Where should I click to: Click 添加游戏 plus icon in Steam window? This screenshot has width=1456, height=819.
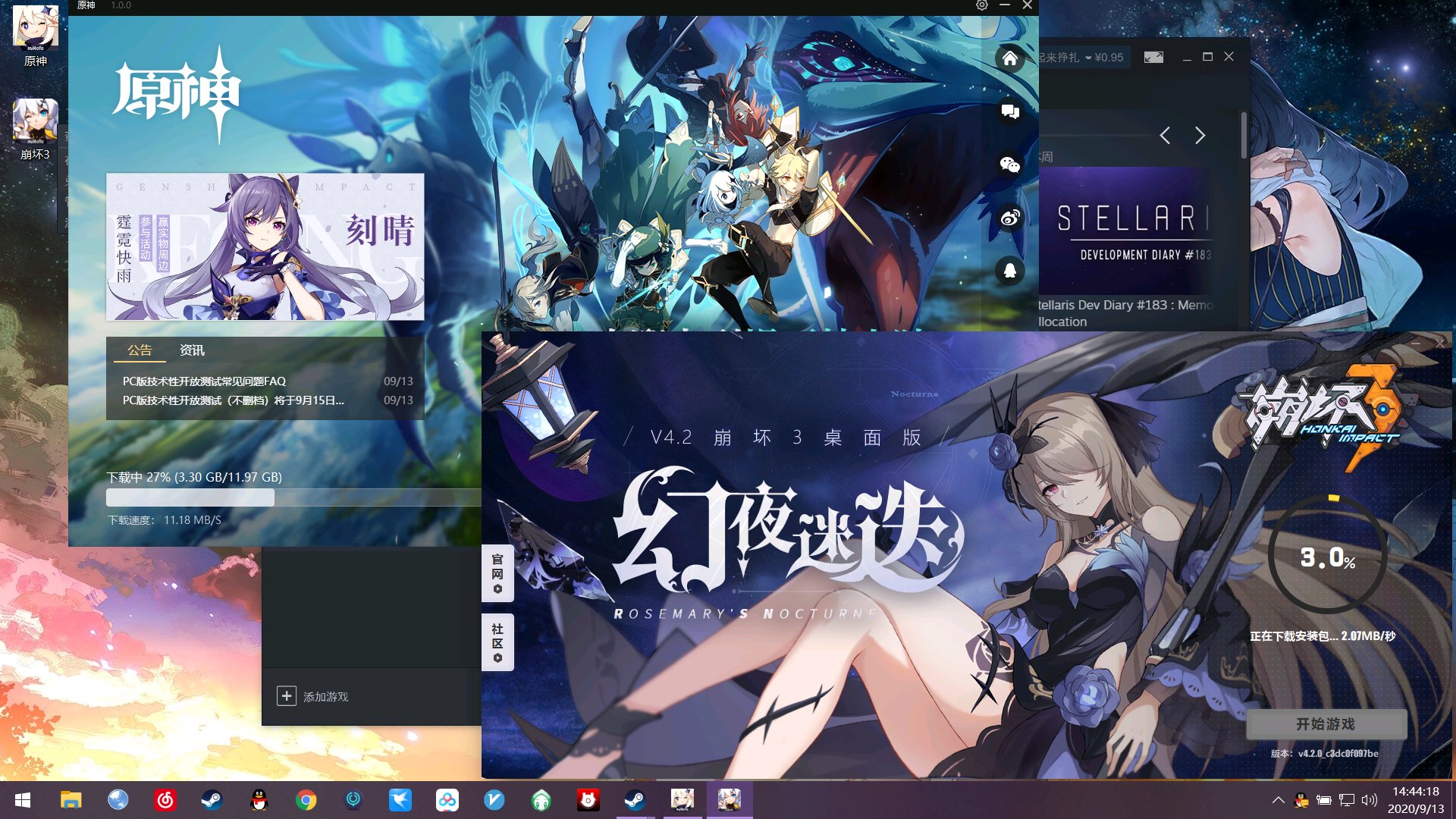(x=286, y=696)
